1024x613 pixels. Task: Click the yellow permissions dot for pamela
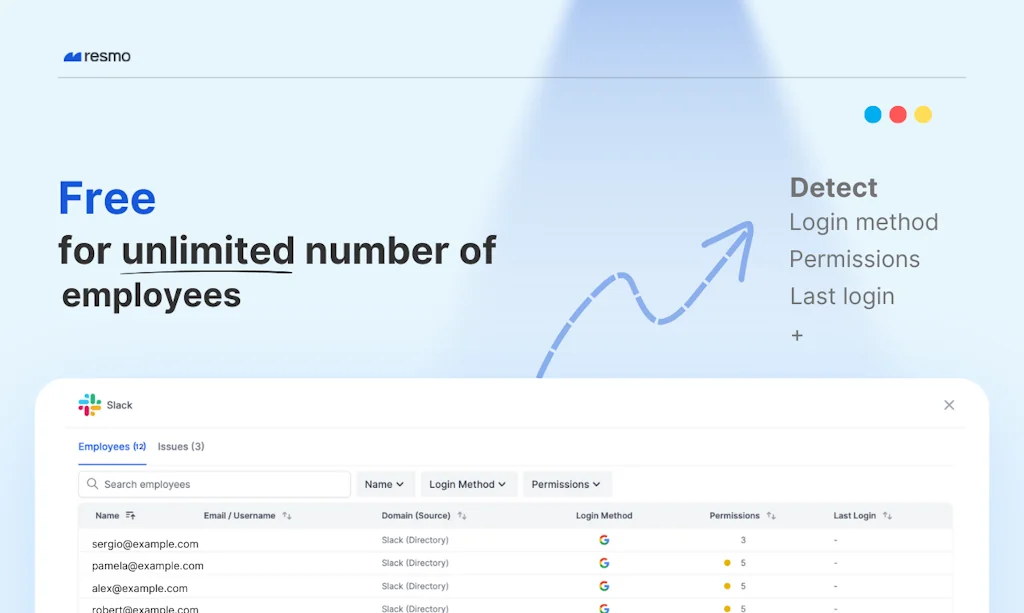click(727, 563)
